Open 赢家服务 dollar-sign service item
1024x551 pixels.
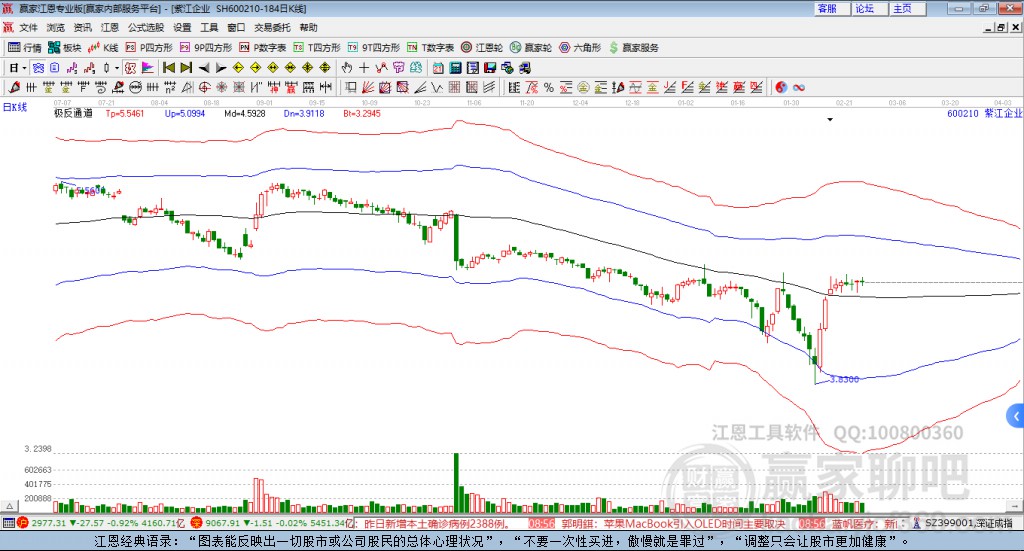click(x=633, y=48)
